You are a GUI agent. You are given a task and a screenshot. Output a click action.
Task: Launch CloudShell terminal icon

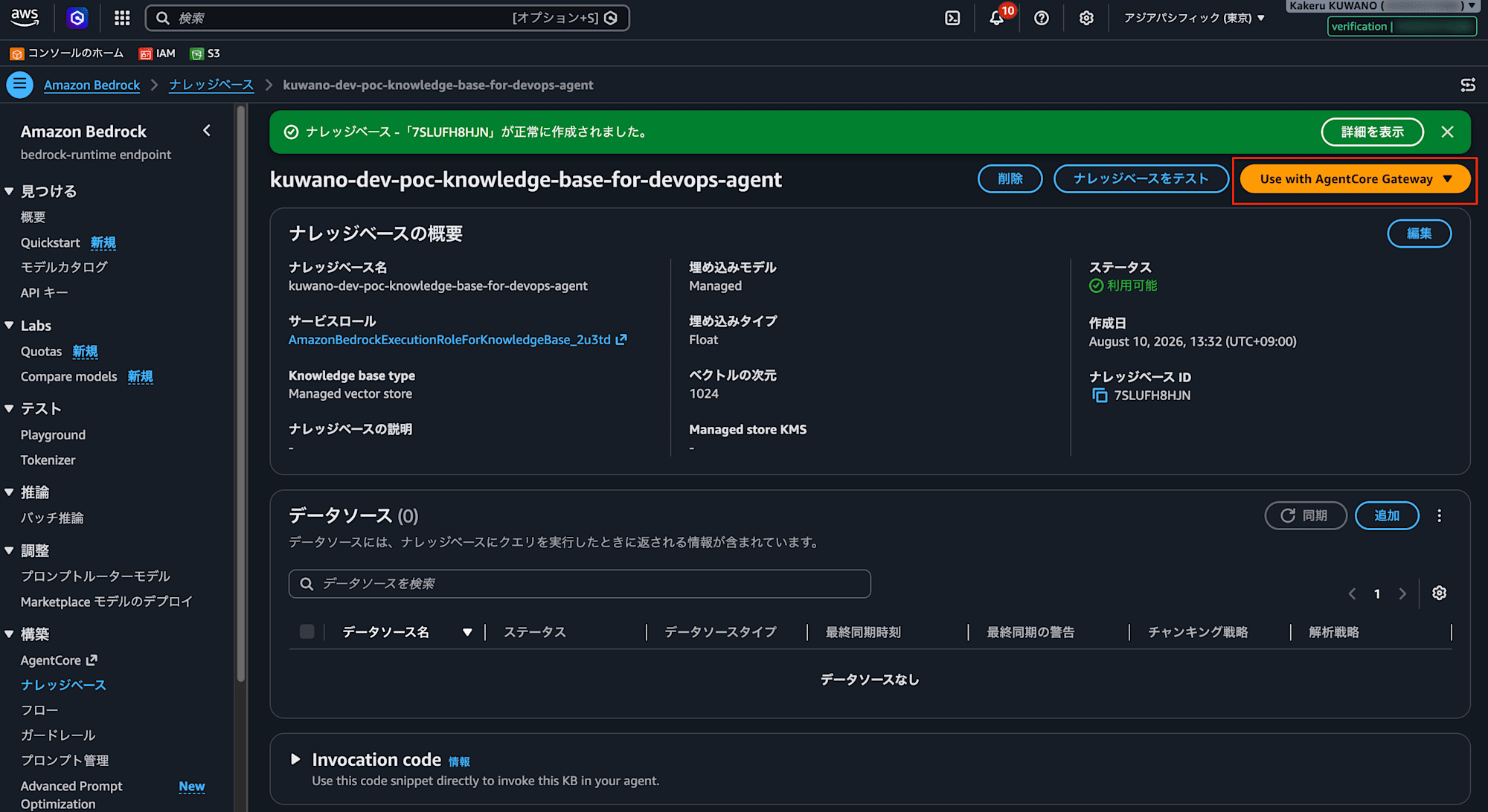952,18
